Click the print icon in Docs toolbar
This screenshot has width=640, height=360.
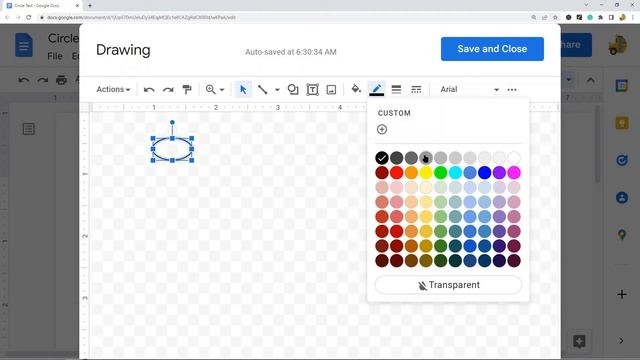click(61, 80)
